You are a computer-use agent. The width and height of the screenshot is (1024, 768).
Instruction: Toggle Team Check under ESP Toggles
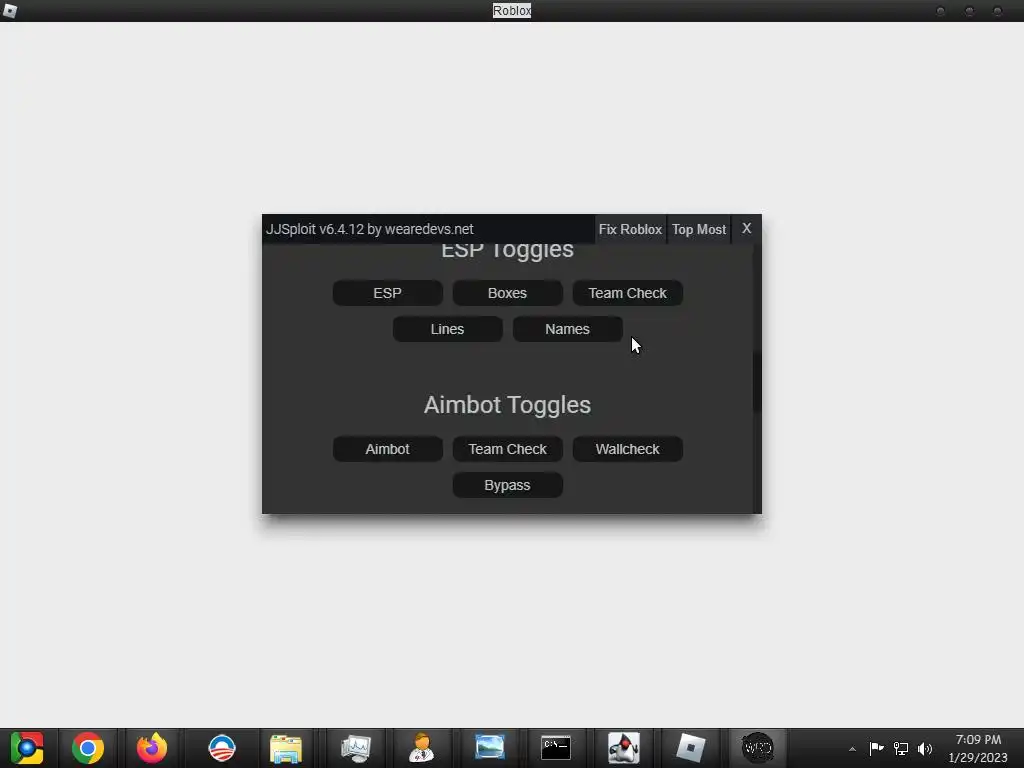[628, 293]
